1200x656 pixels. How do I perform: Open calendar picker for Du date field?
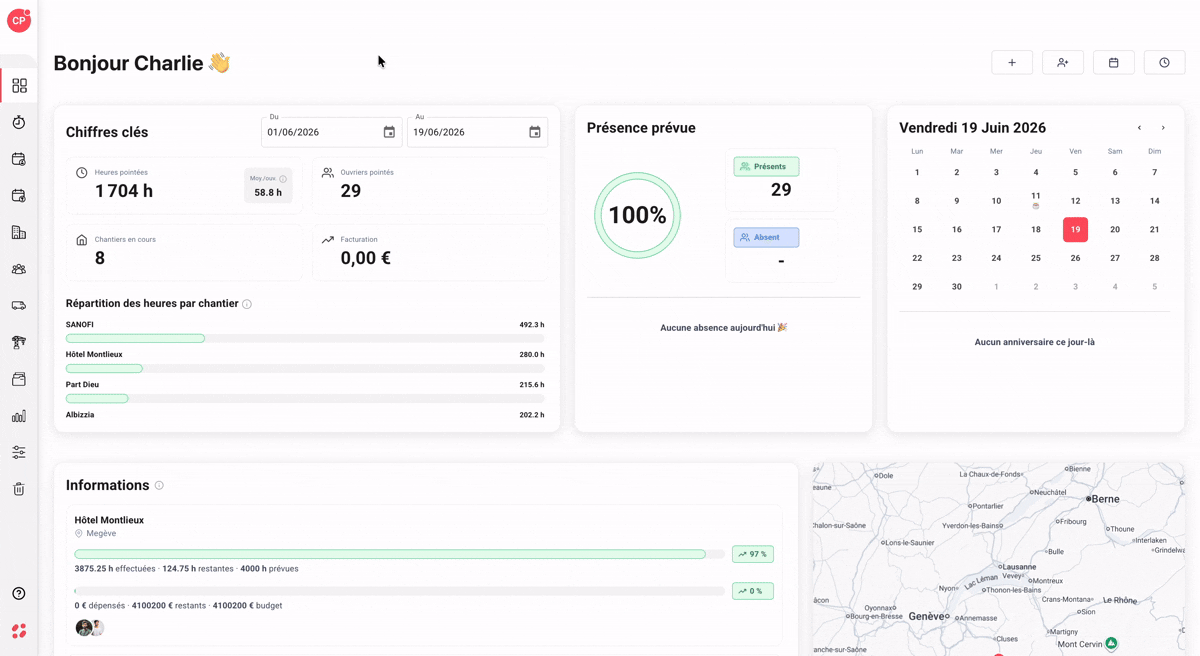point(389,132)
